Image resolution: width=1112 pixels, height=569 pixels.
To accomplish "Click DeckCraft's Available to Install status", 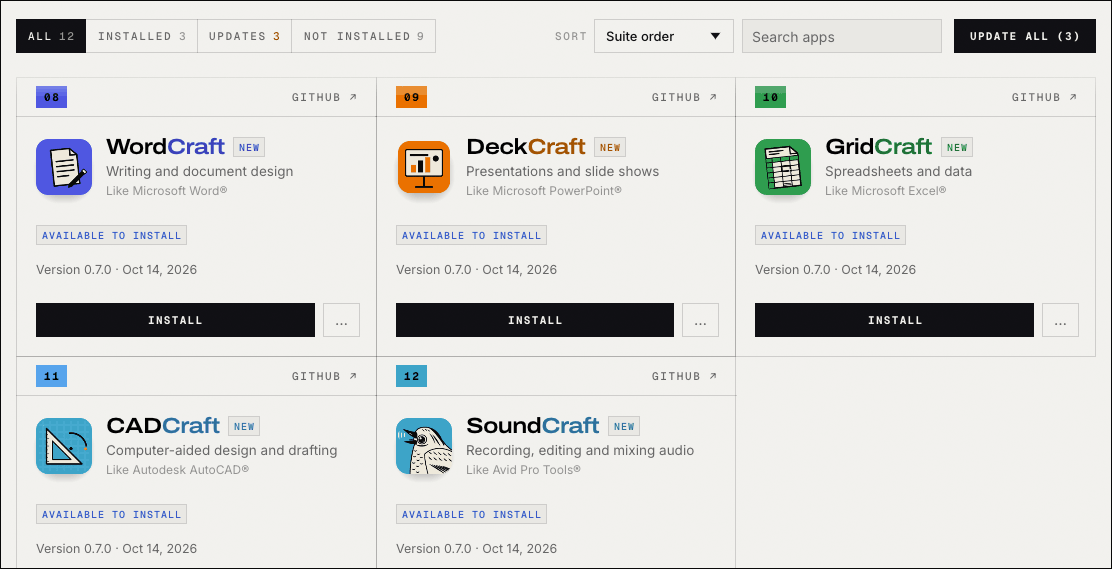I will coord(472,236).
